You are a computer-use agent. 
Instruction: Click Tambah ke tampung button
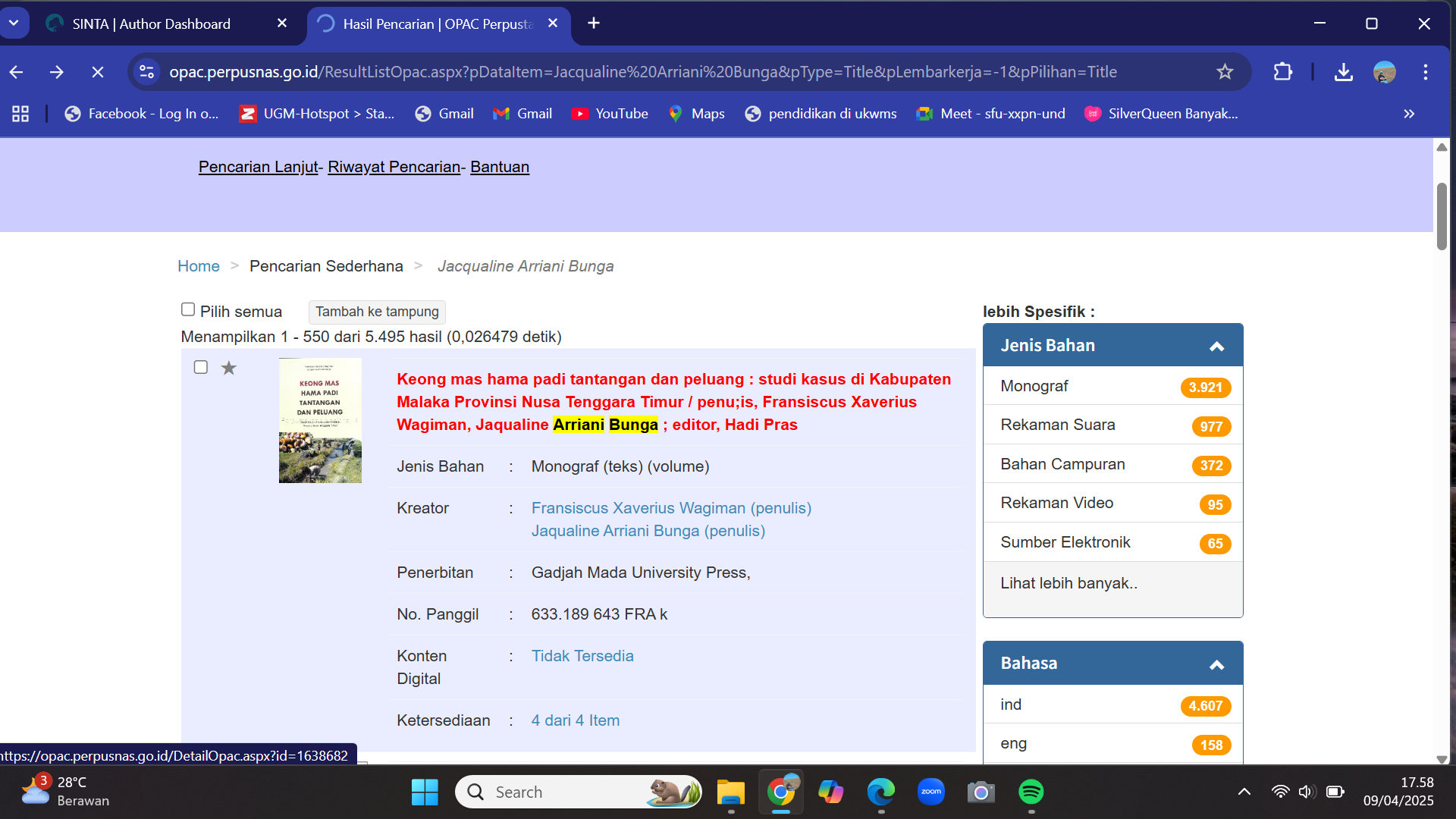point(377,312)
